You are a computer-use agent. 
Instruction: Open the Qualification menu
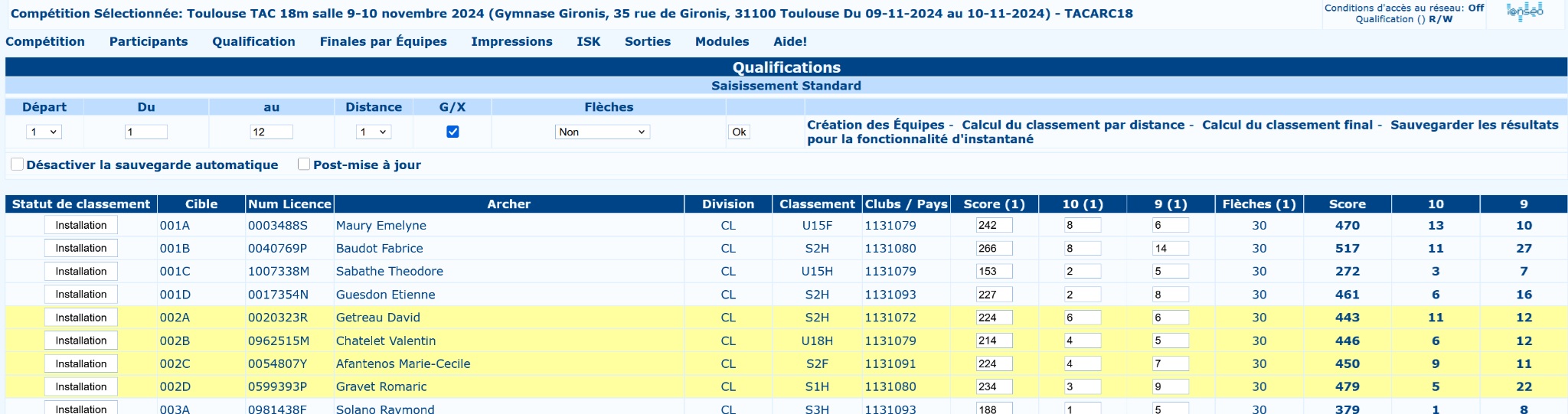click(253, 41)
